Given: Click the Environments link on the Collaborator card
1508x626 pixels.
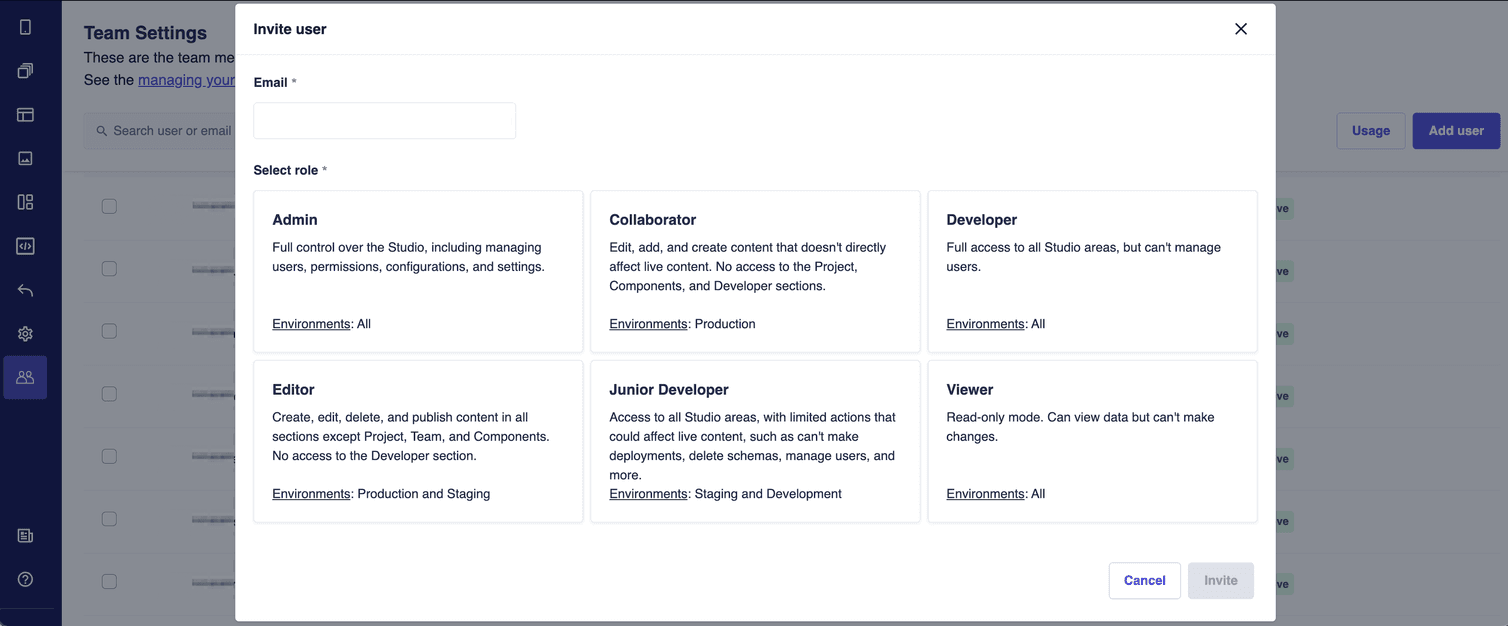Looking at the screenshot, I should [x=648, y=323].
